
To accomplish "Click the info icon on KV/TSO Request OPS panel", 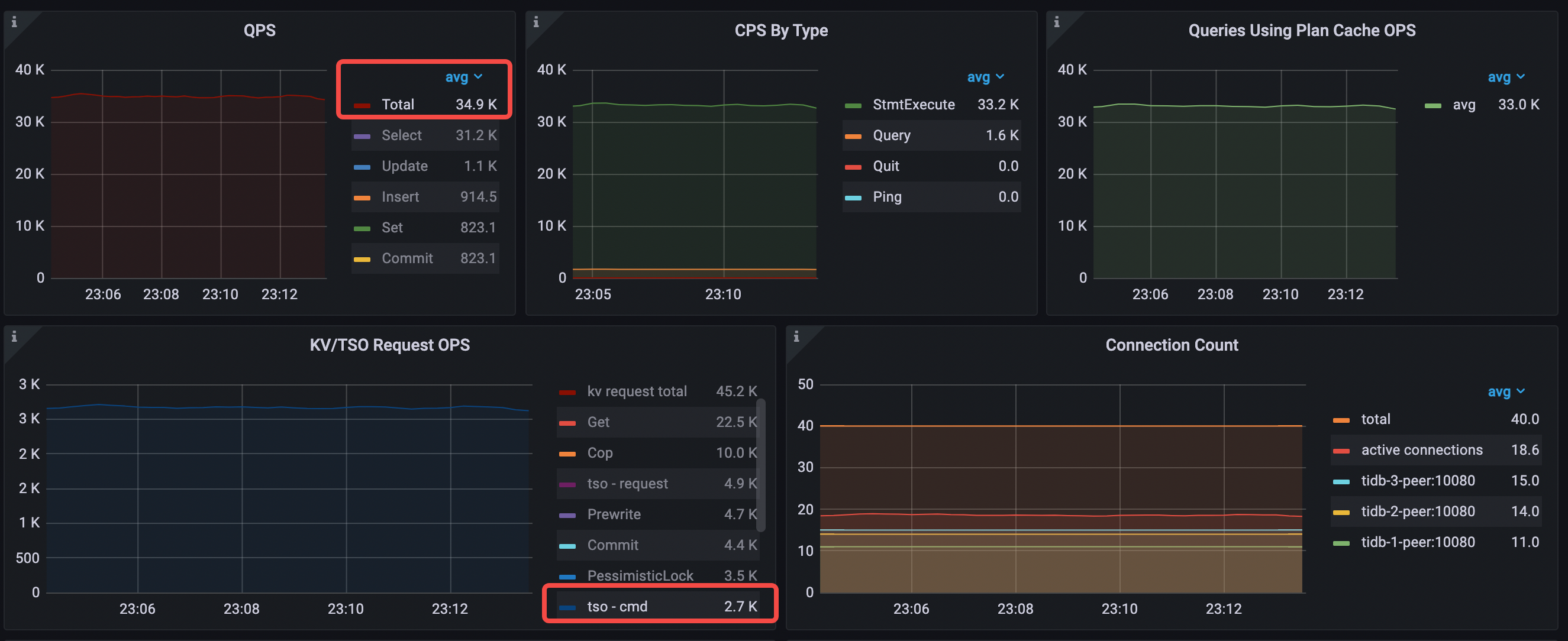I will [x=15, y=336].
